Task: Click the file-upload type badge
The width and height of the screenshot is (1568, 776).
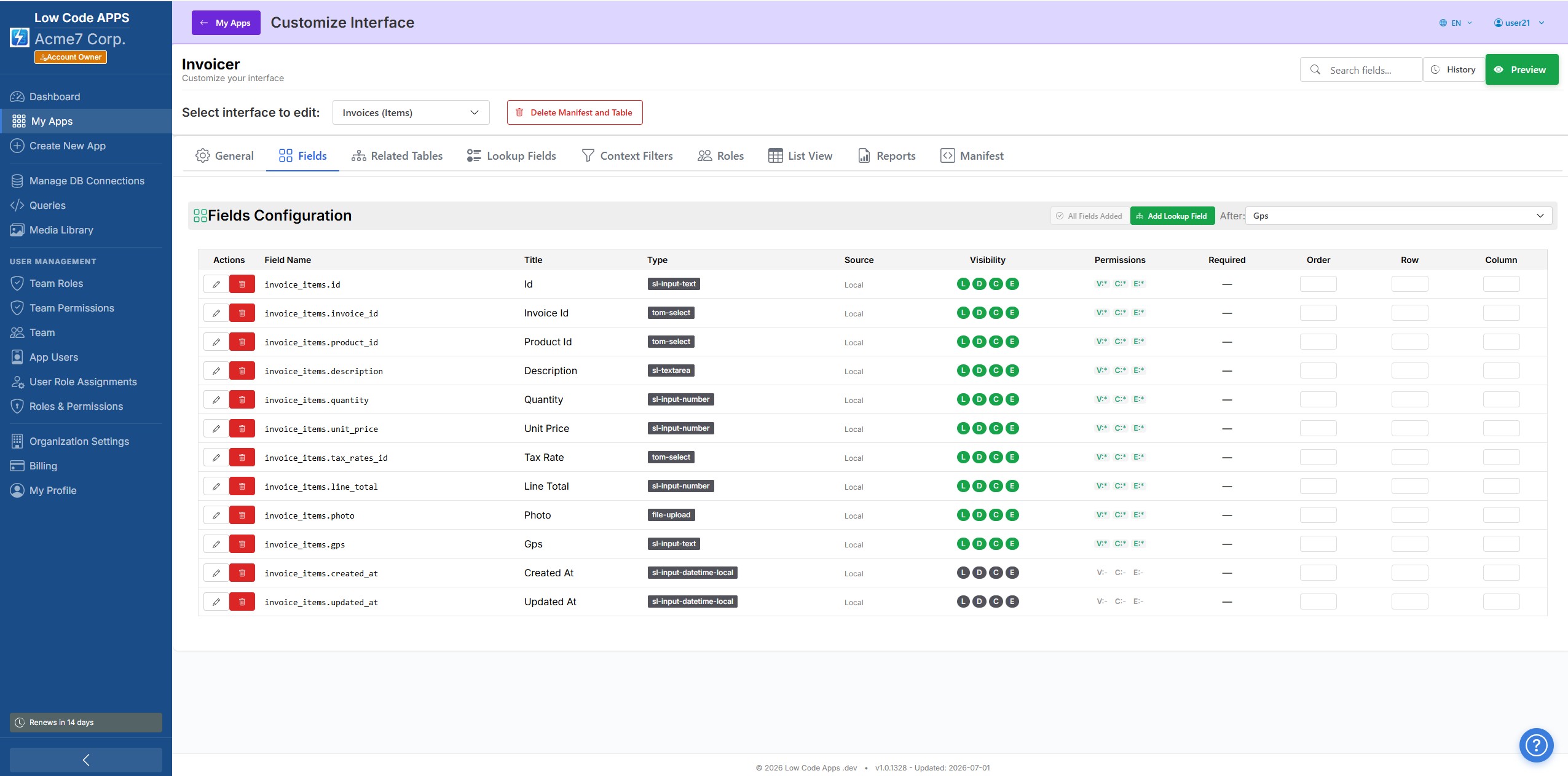Action: click(x=671, y=515)
